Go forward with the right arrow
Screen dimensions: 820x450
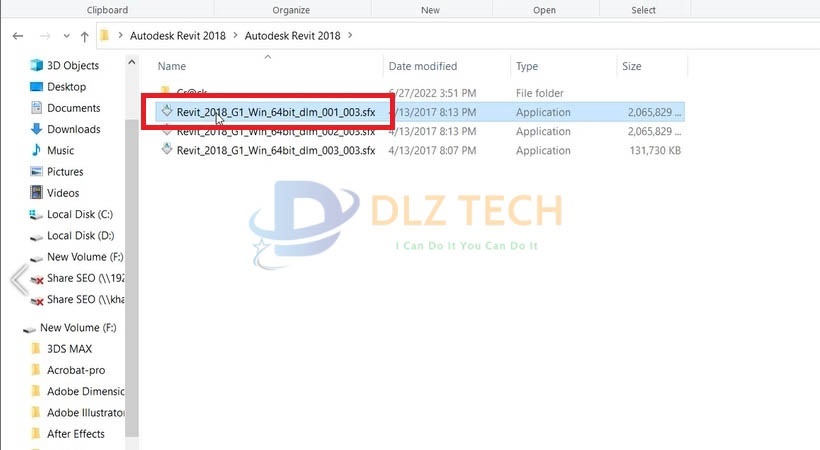tap(45, 36)
